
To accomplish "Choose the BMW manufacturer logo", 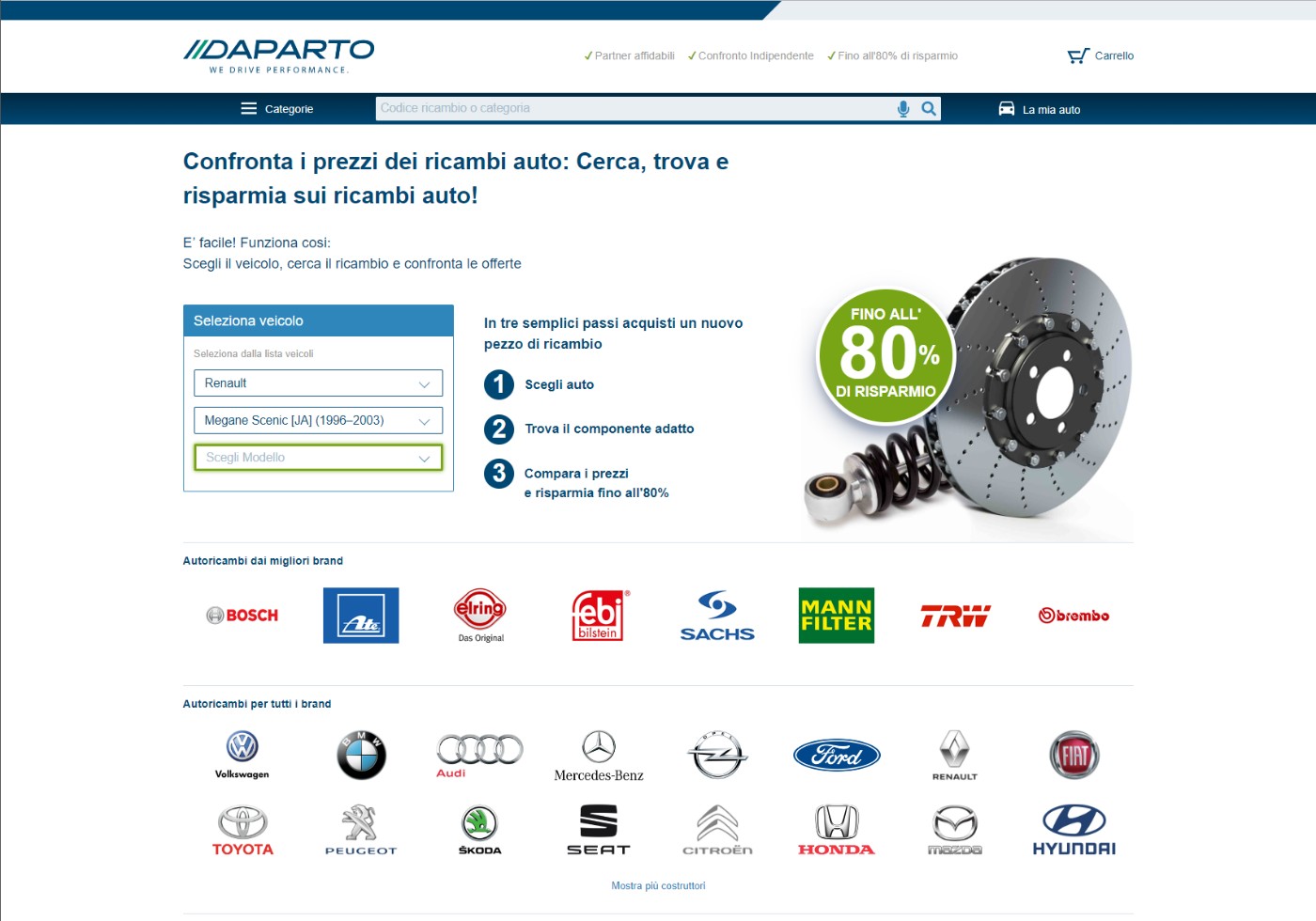I will [x=361, y=755].
